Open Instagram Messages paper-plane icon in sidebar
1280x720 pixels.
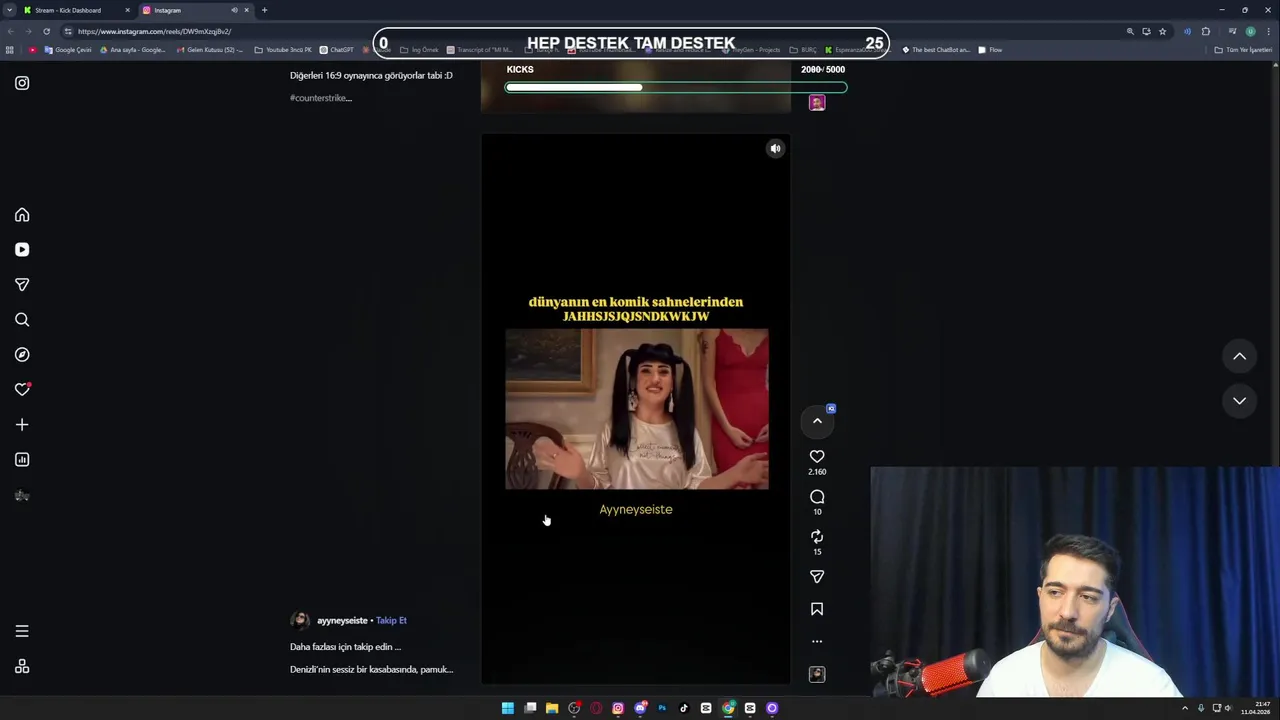pyautogui.click(x=22, y=285)
